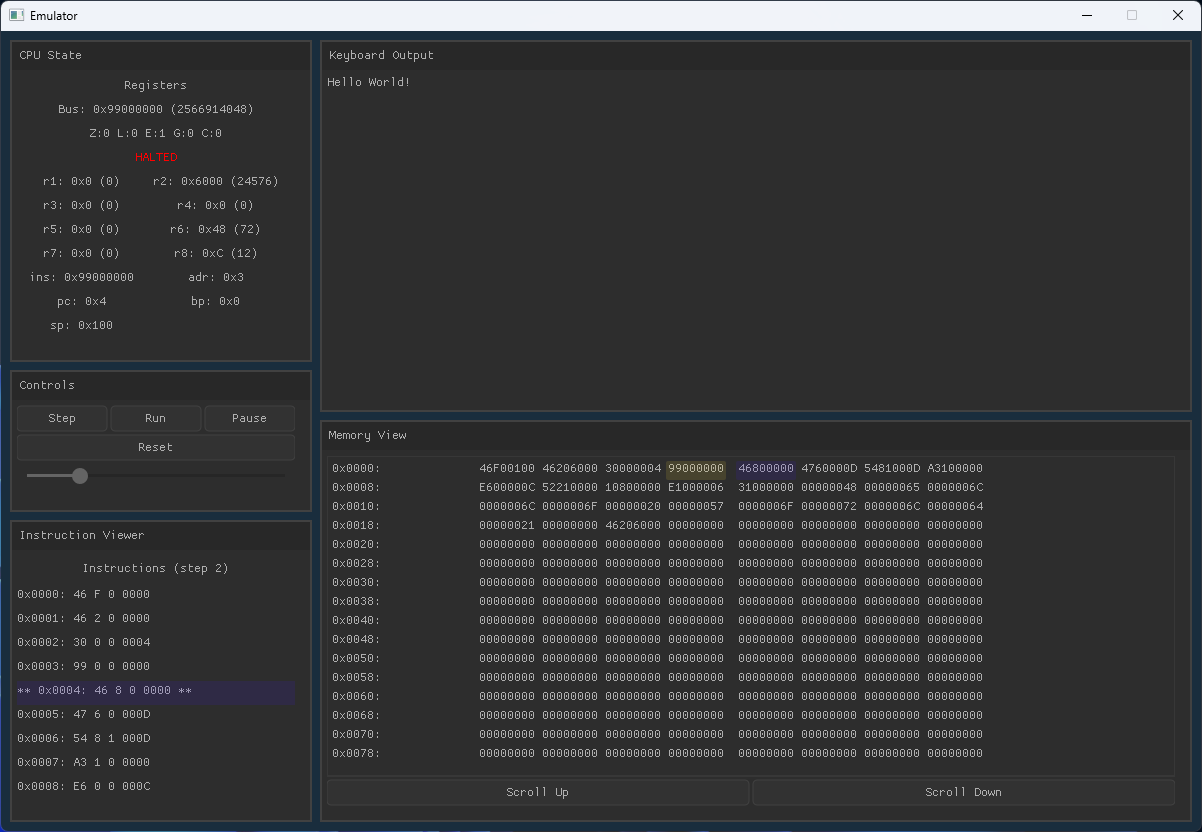Click memory word 00000057
This screenshot has width=1202, height=832.
(x=696, y=506)
